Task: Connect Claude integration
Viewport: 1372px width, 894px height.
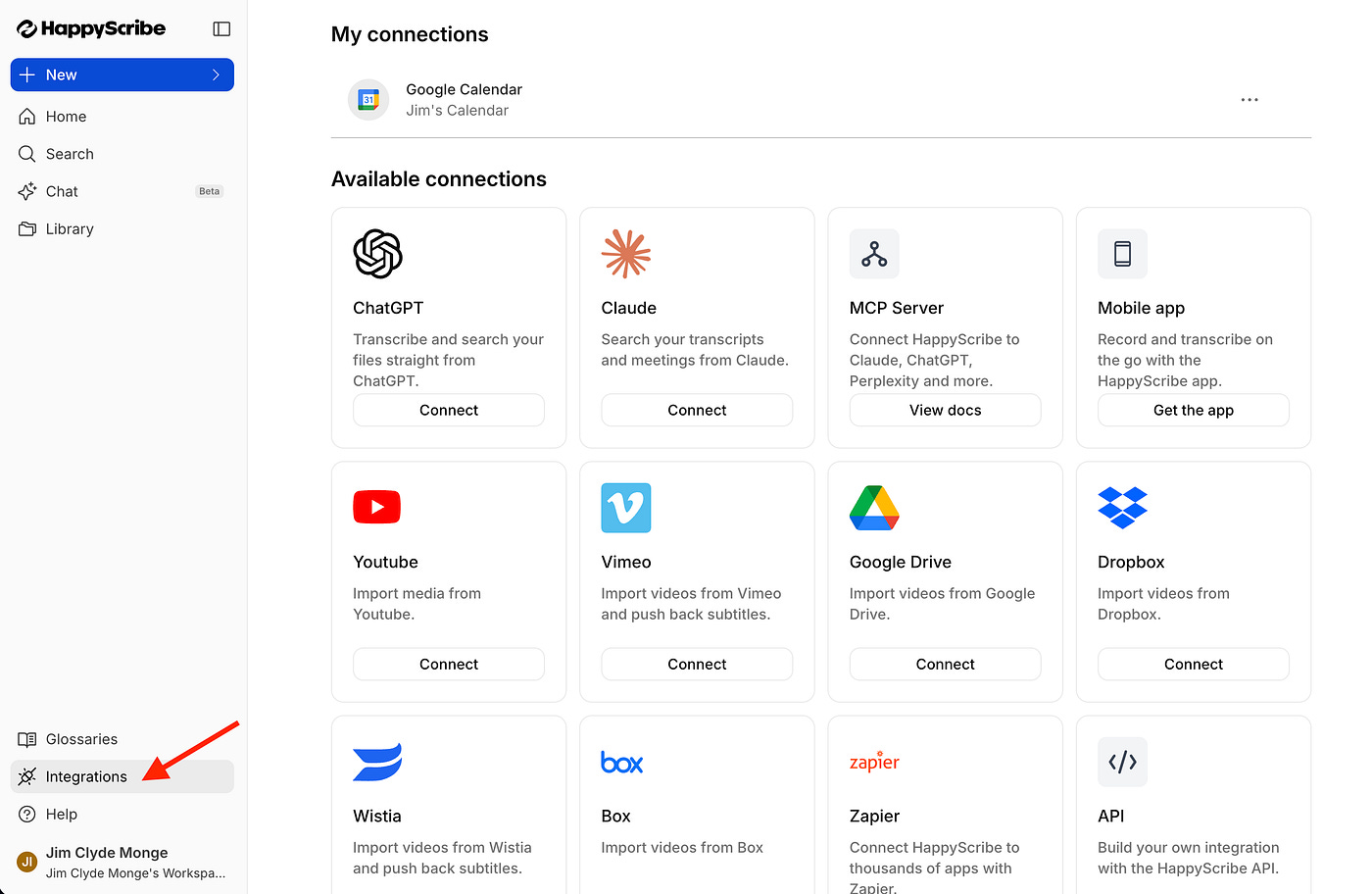Action: coord(697,410)
